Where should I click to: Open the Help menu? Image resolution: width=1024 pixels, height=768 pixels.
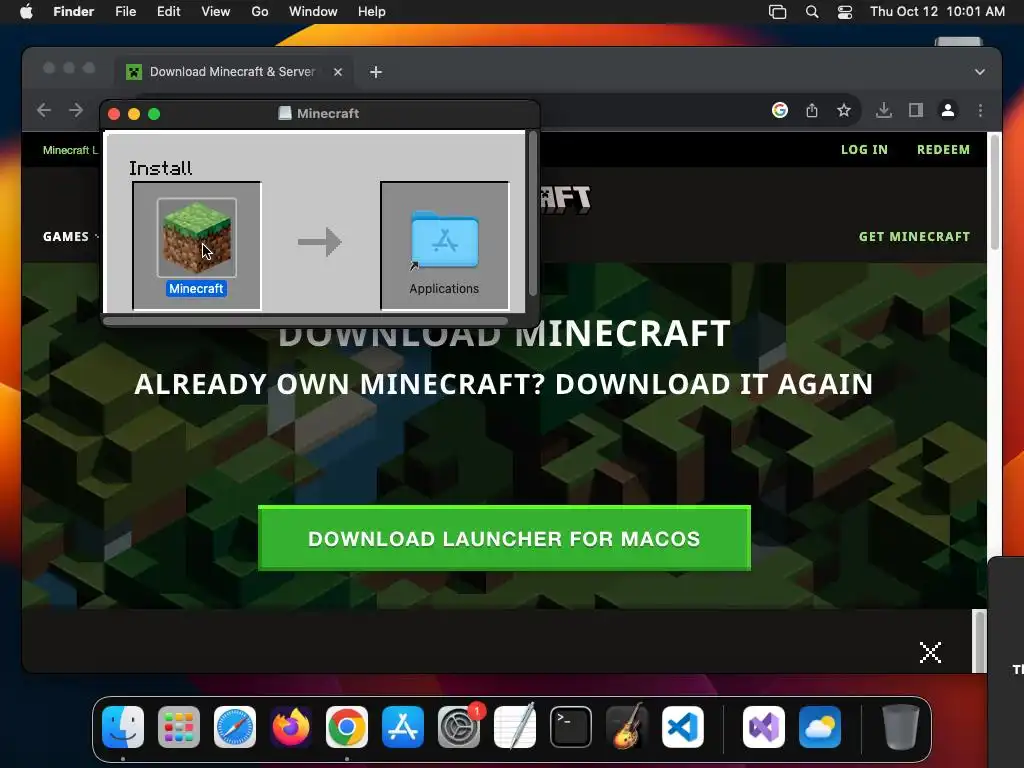point(372,12)
